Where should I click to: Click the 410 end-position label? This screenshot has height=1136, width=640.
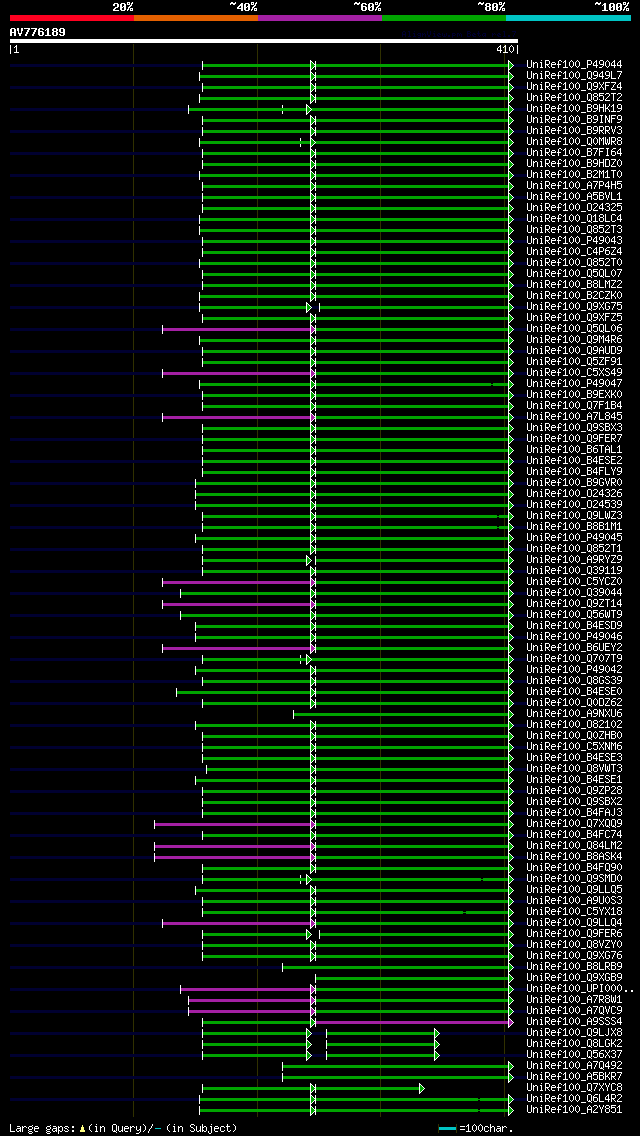pyautogui.click(x=505, y=49)
